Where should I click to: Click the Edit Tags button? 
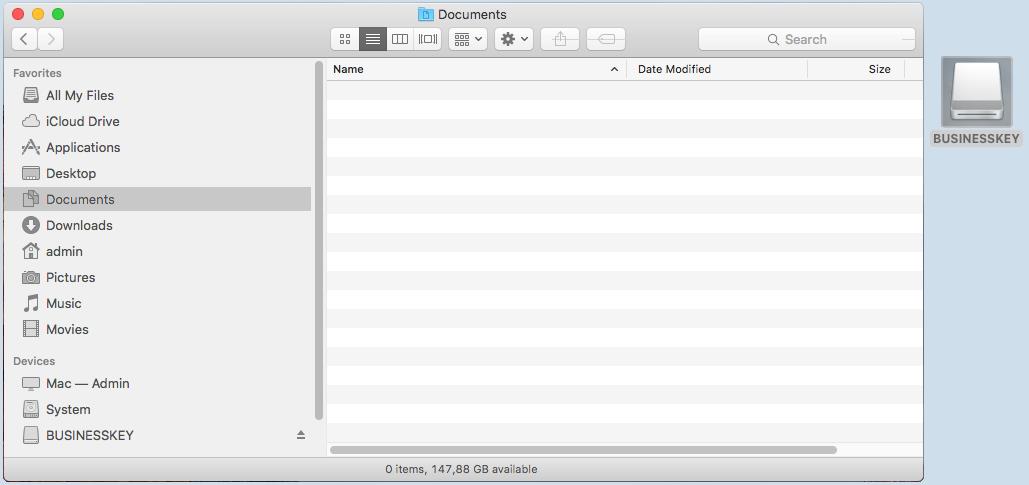606,39
